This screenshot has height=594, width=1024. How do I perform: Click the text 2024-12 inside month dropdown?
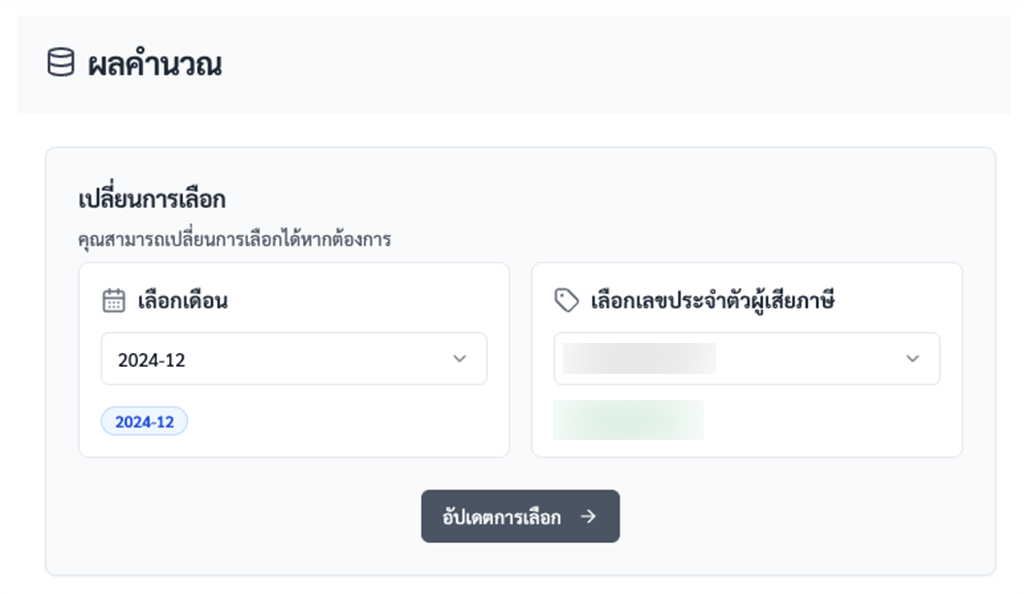point(152,360)
